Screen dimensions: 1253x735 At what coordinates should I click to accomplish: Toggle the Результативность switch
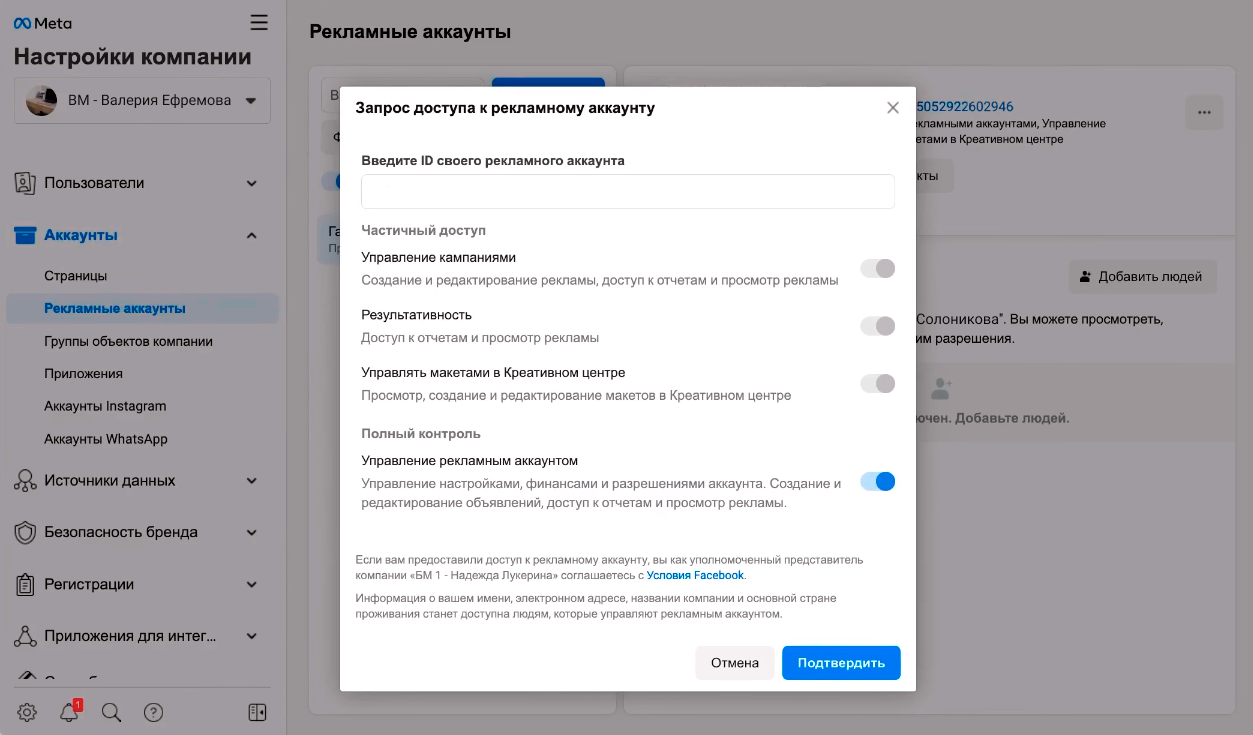[878, 326]
